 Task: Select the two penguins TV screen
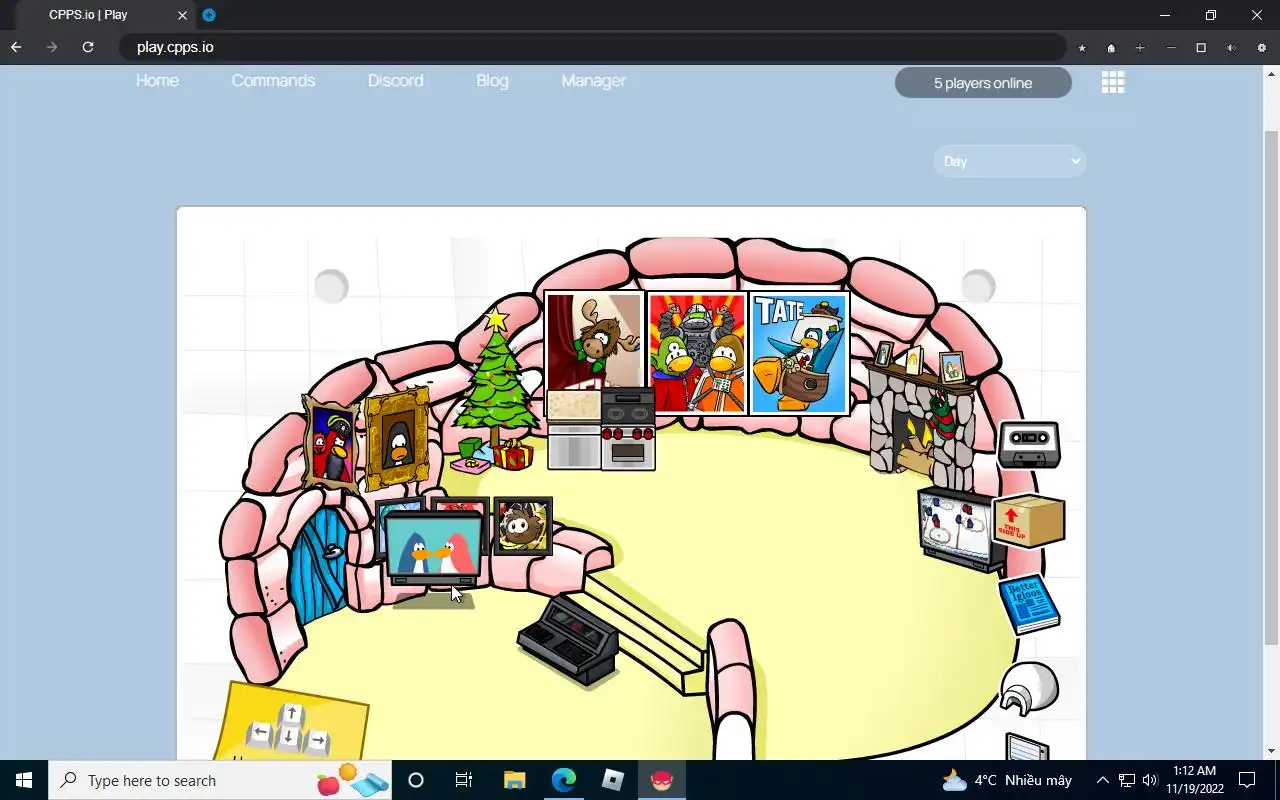[x=434, y=550]
